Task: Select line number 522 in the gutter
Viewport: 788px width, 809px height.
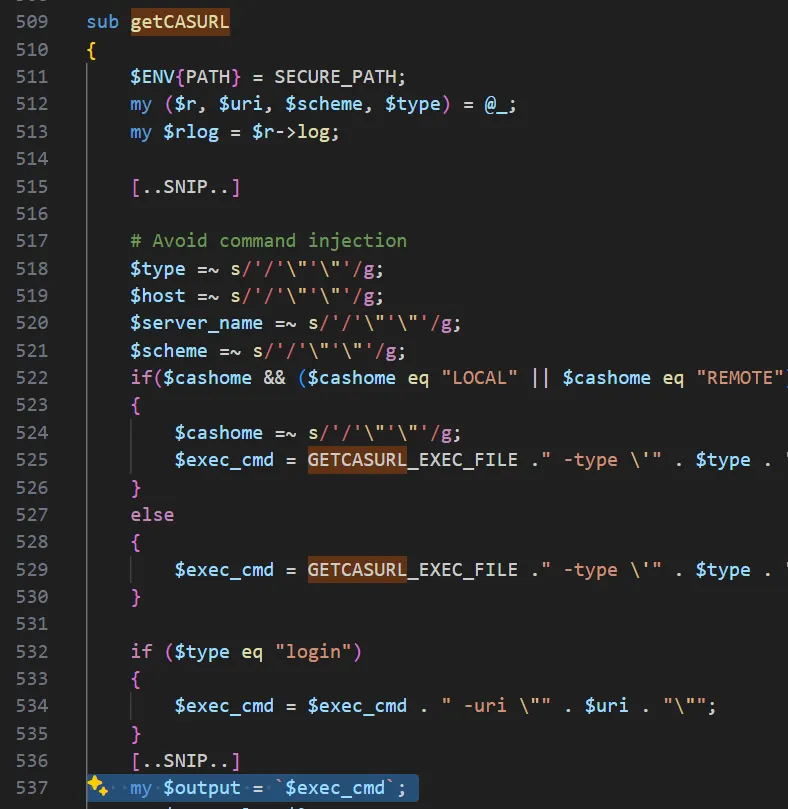Action: coord(32,377)
